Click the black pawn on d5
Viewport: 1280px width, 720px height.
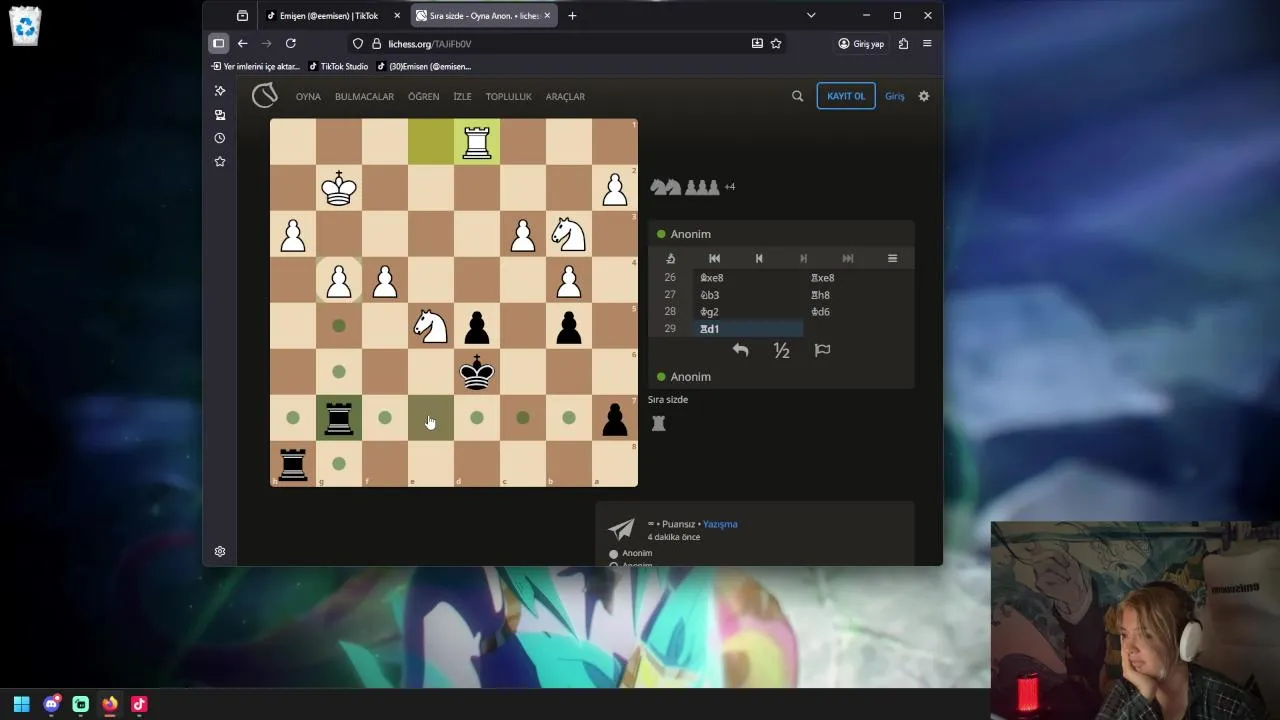[x=477, y=326]
